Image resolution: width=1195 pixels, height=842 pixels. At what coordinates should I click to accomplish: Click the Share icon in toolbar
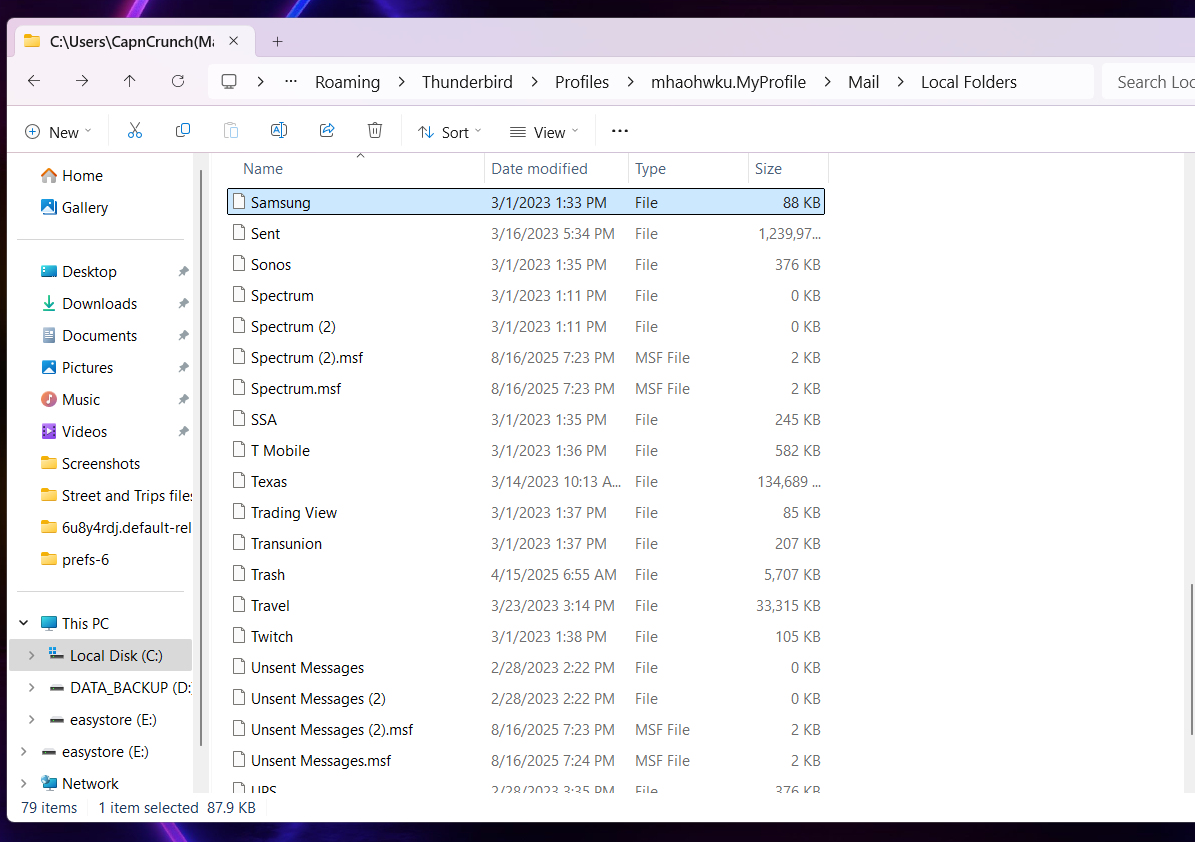point(327,131)
